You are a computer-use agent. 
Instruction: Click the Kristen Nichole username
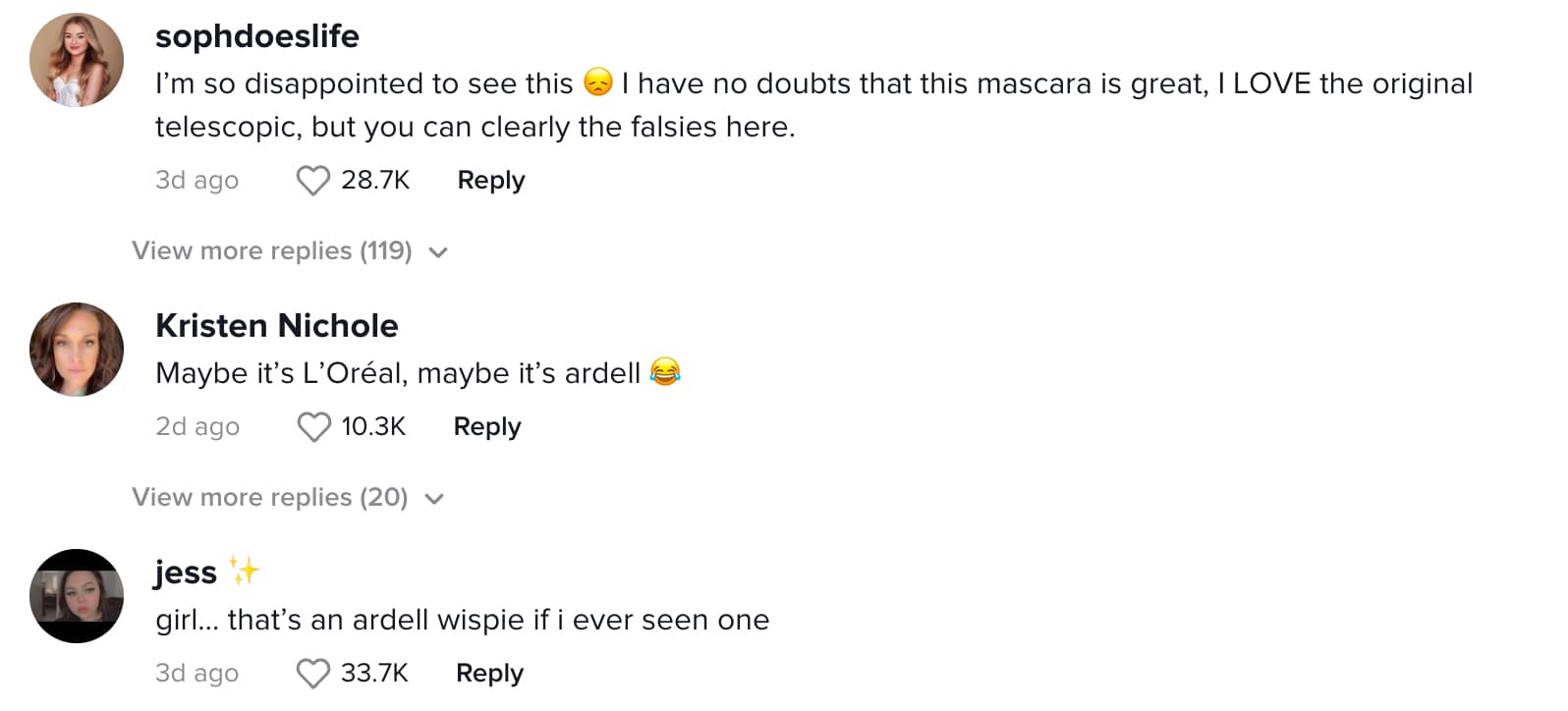277,326
